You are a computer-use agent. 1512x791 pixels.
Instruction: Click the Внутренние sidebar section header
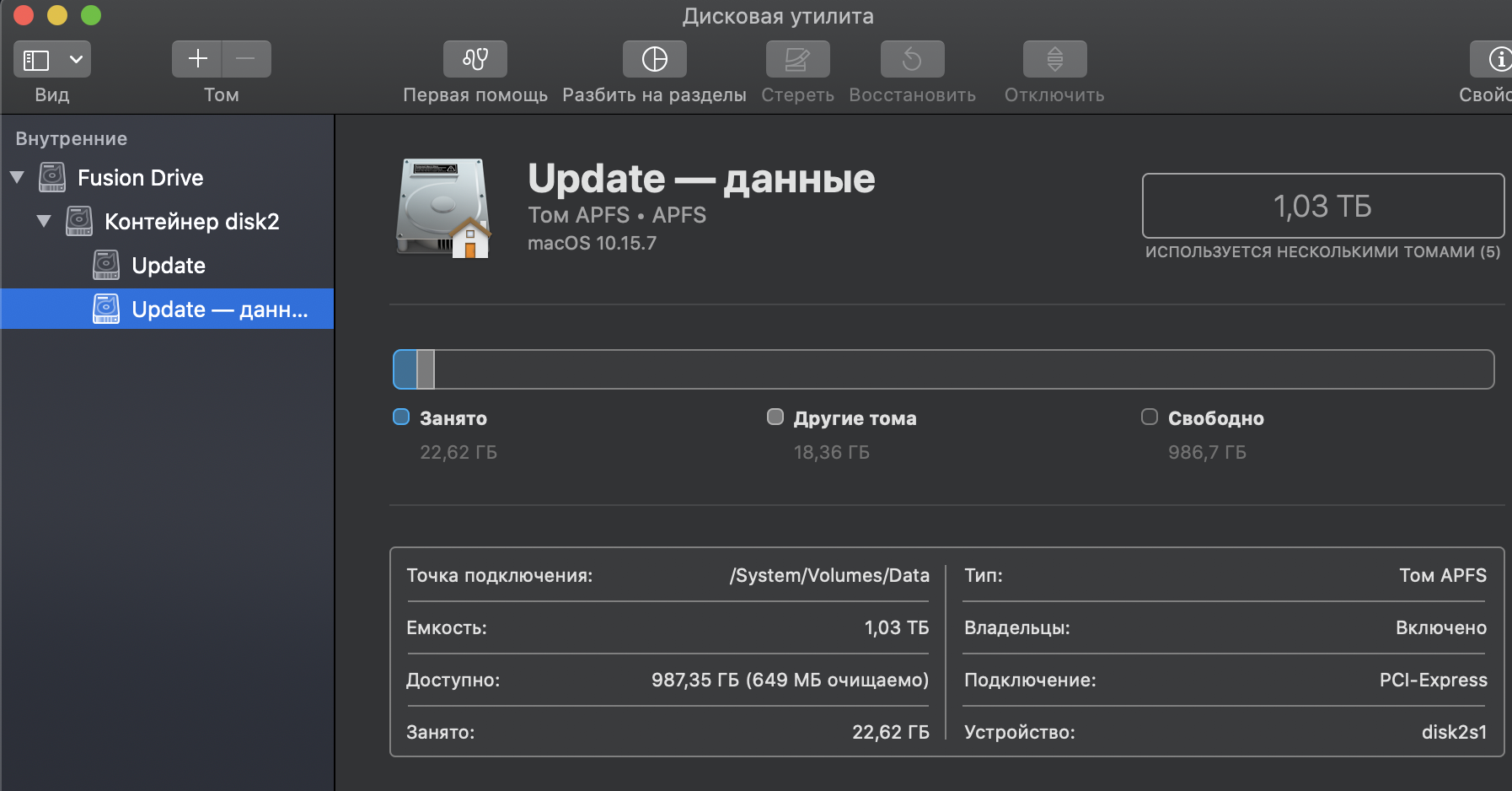[x=72, y=139]
